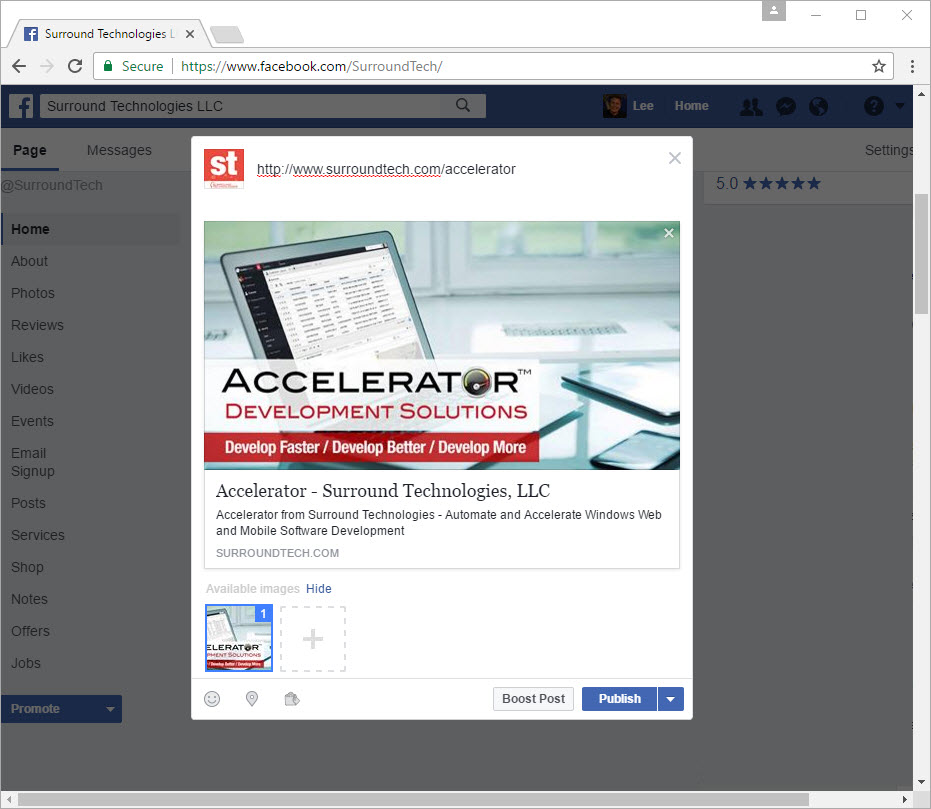Click the scroll down arrow at right edge
The image size is (931, 809).
click(922, 782)
